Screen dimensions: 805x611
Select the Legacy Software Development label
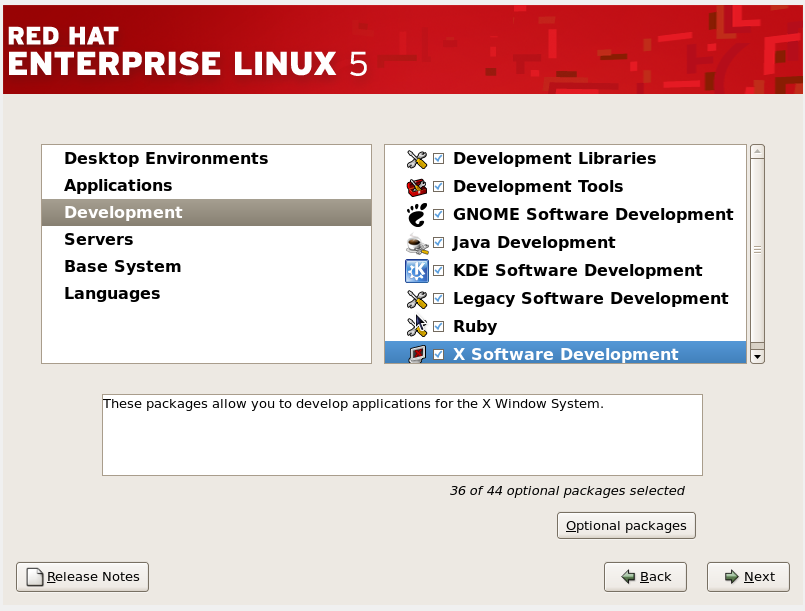point(590,298)
